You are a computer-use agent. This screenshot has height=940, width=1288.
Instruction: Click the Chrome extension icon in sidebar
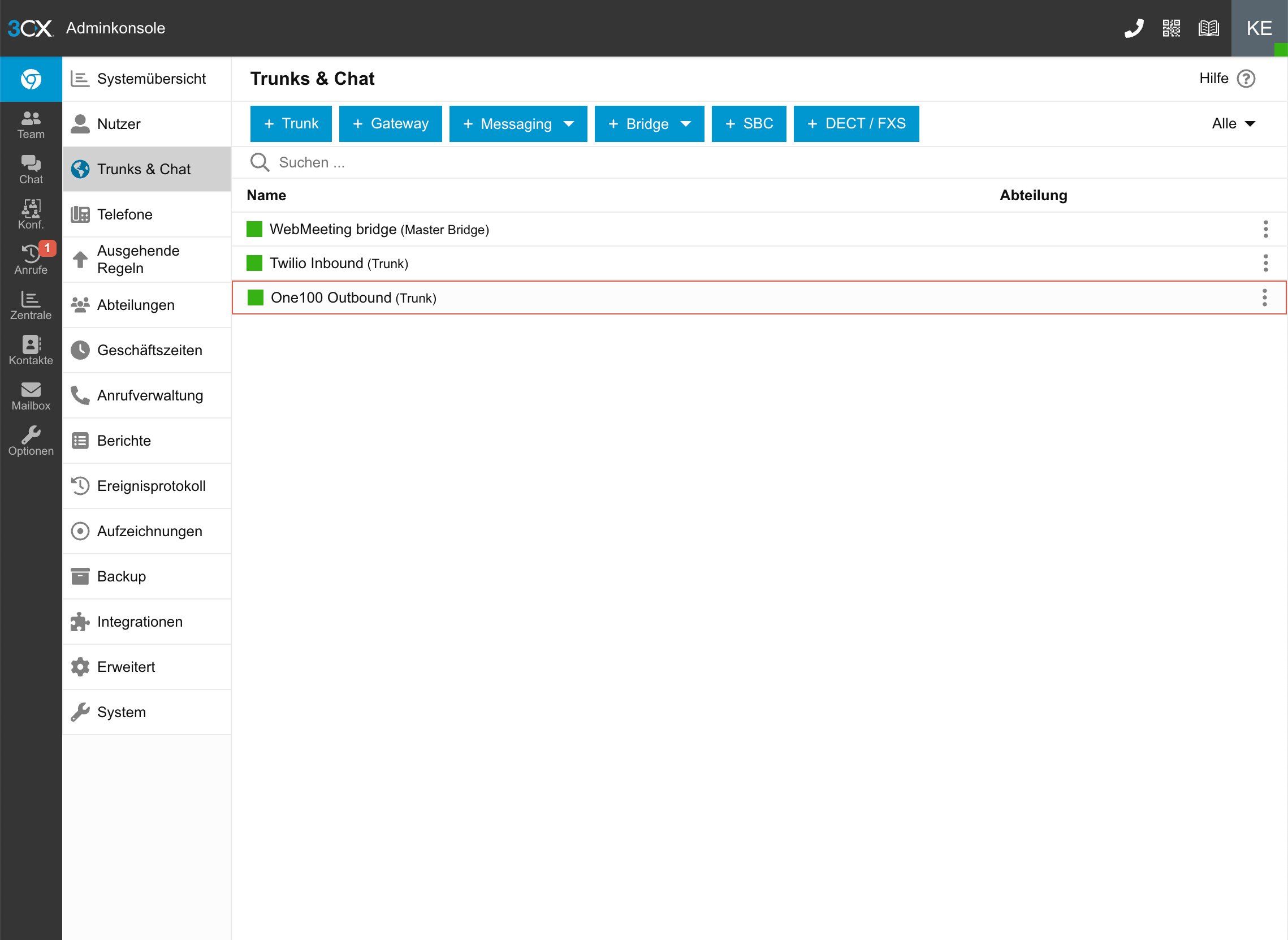[31, 79]
